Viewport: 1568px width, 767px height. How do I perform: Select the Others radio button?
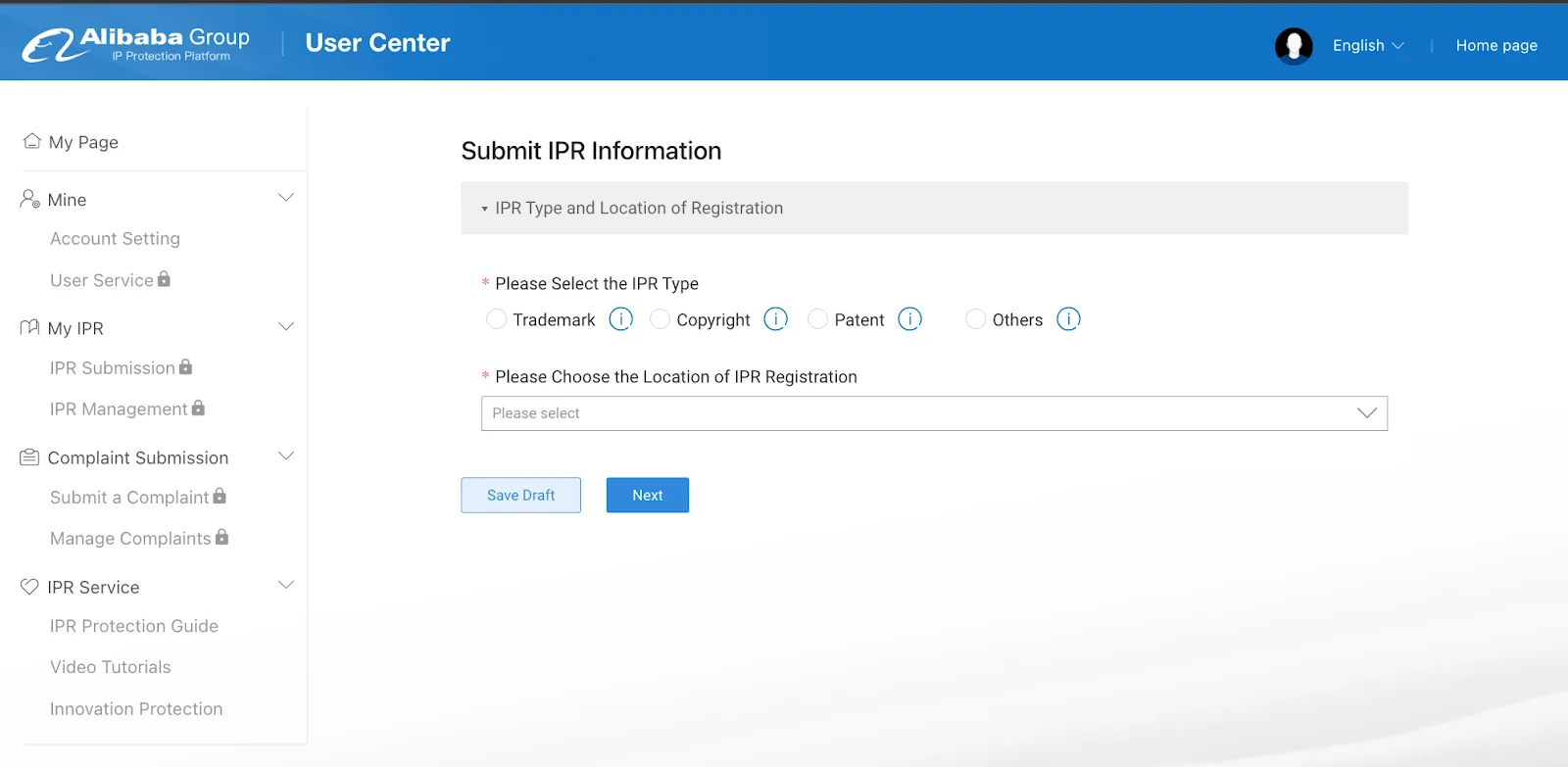pos(976,319)
